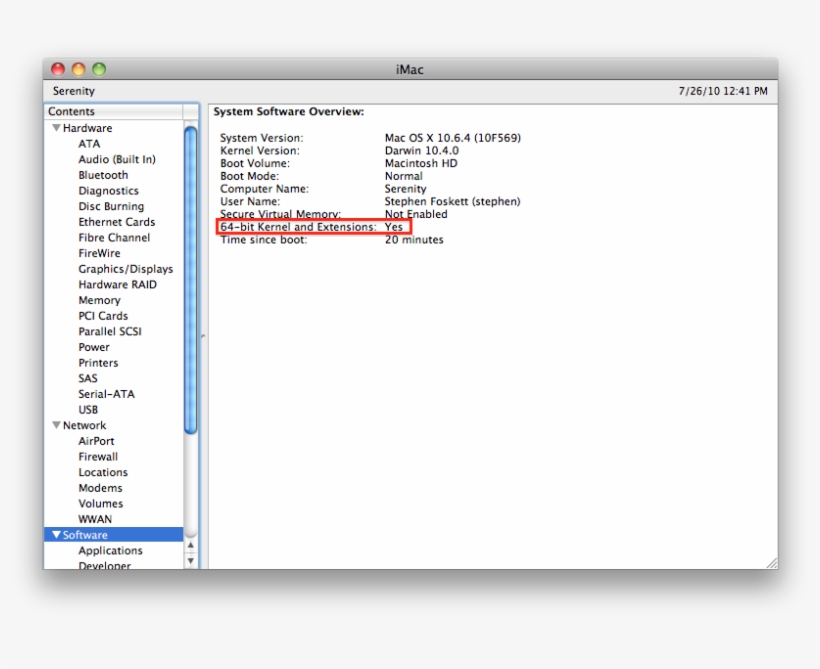The height and width of the screenshot is (669, 820).
Task: Open the Bluetooth section
Action: click(103, 175)
